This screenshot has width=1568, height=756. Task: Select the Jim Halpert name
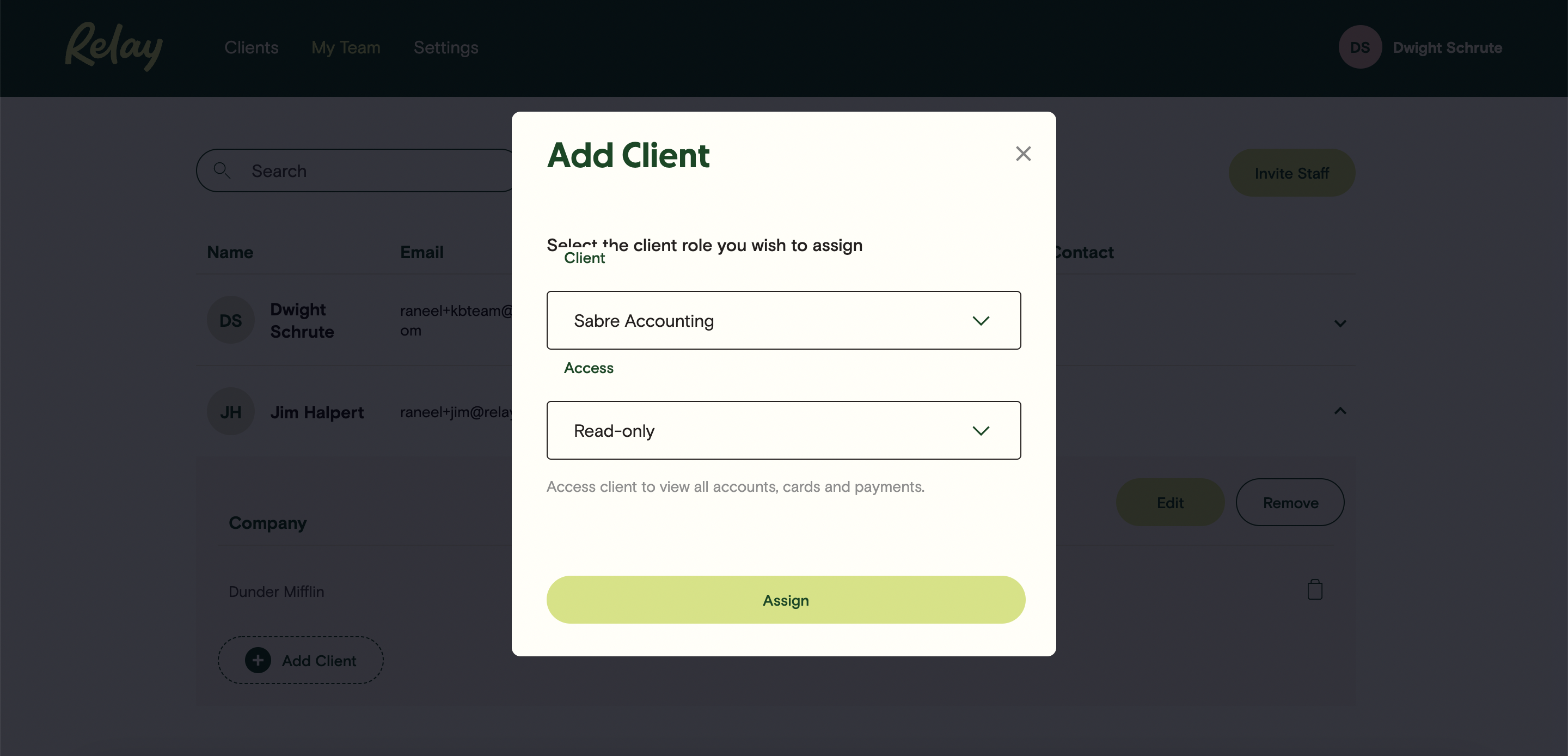(x=316, y=412)
